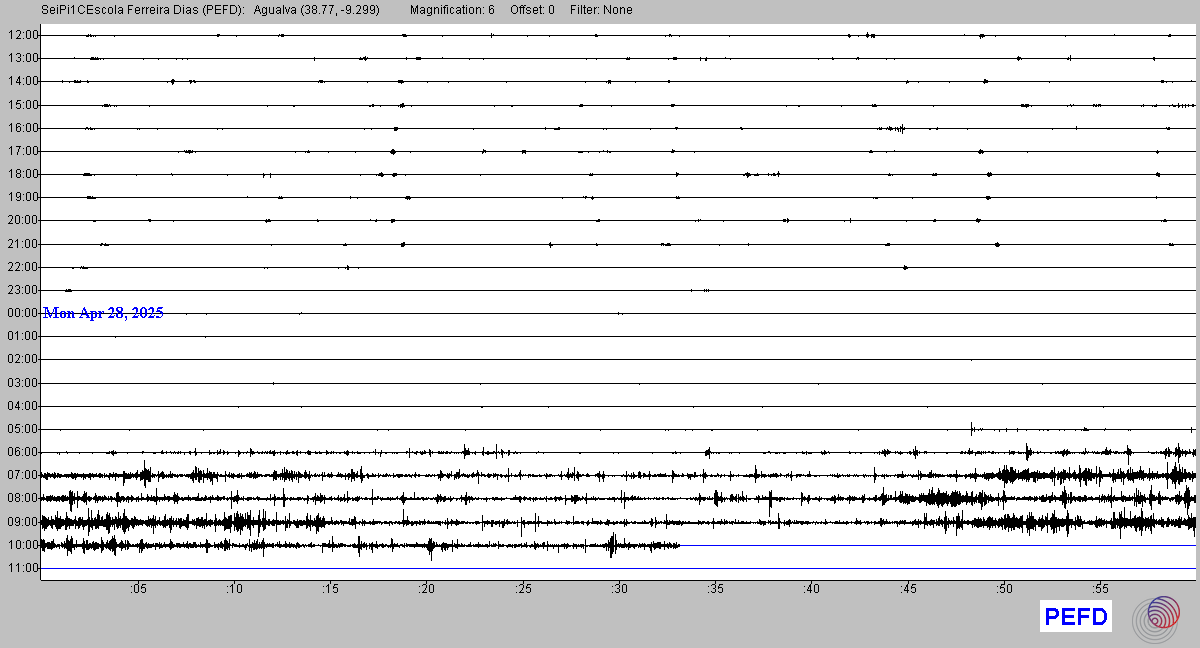
Task: Click the 09:00 hour row label
Action: 22,522
